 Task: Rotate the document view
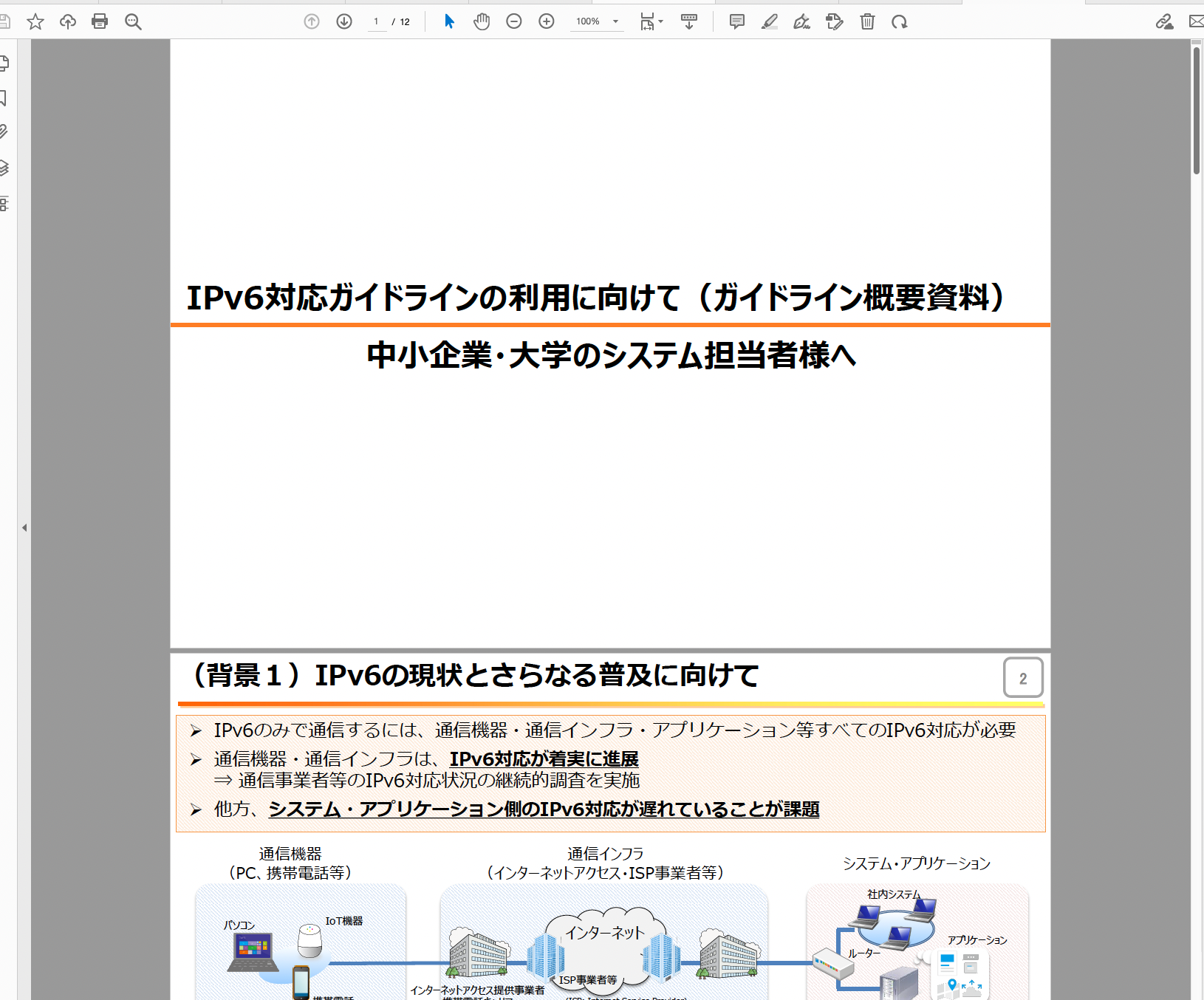900,21
